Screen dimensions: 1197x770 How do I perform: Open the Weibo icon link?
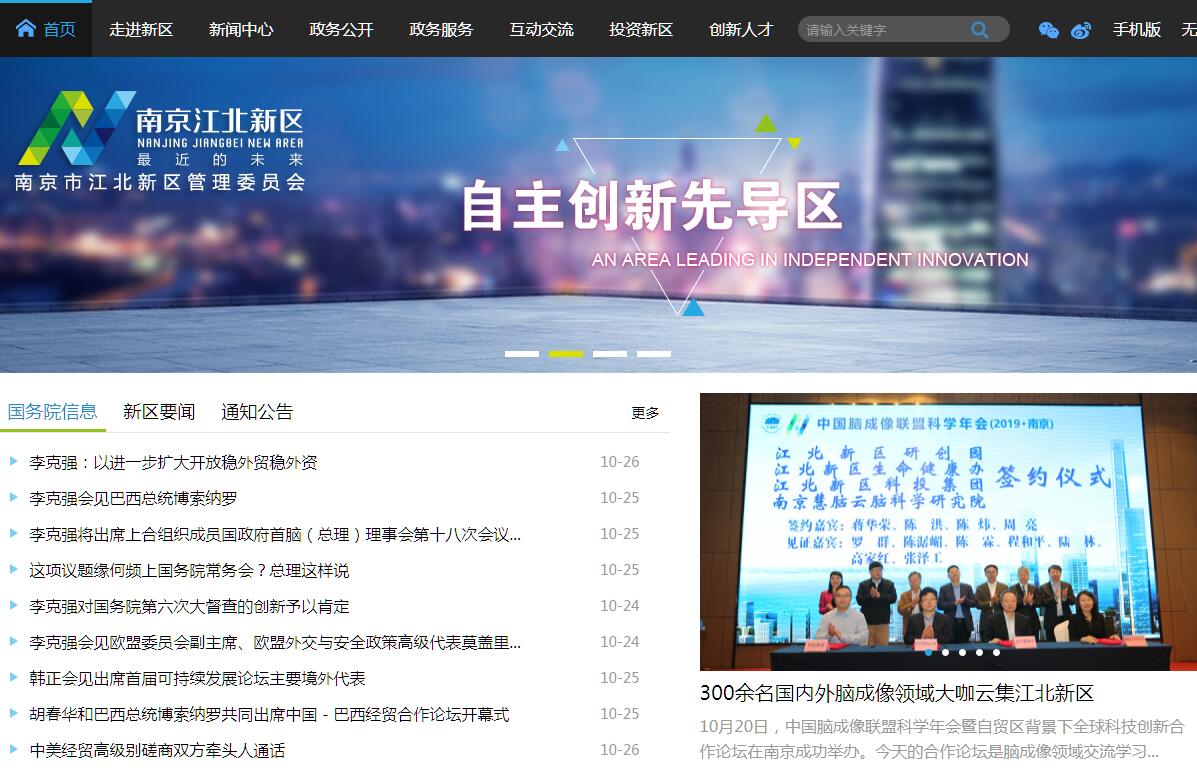pos(1081,30)
